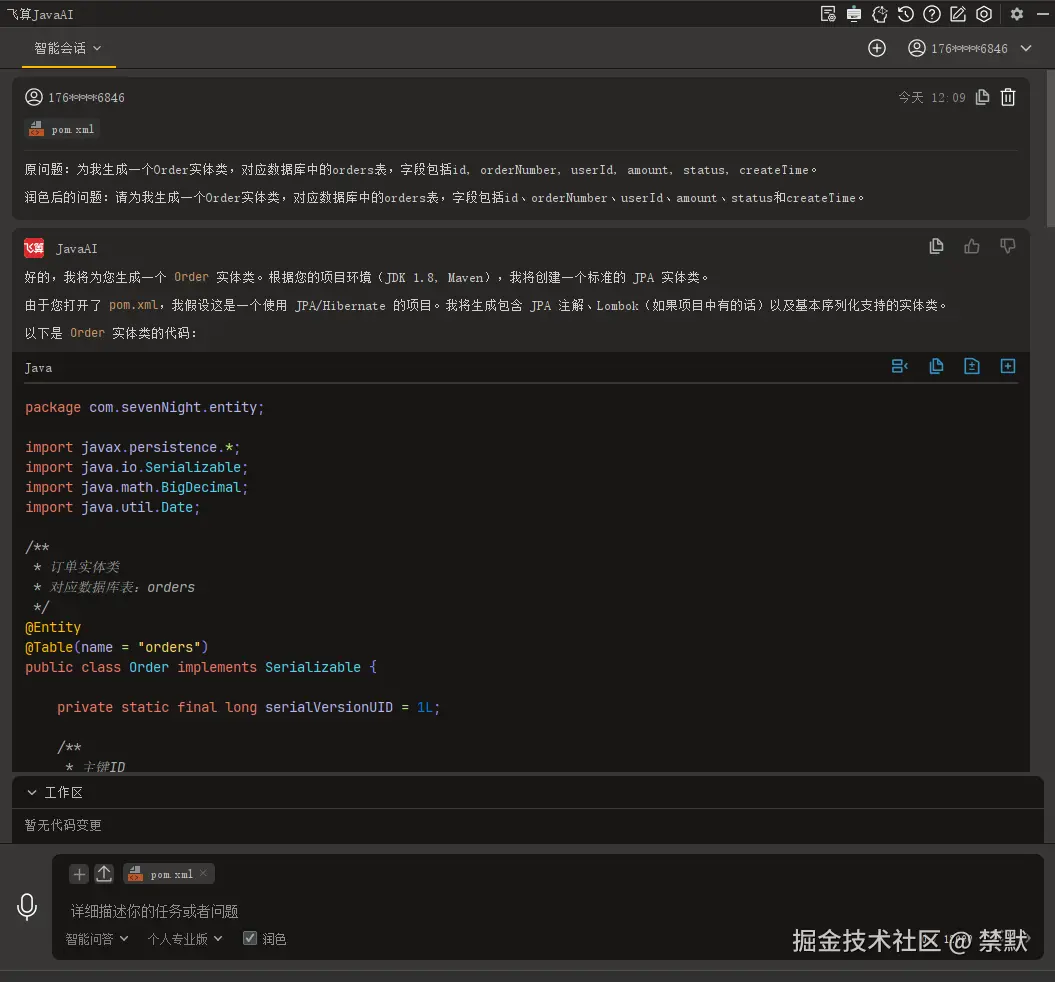Image resolution: width=1055 pixels, height=982 pixels.
Task: Click the user avatar in header bar
Action: coord(916,48)
